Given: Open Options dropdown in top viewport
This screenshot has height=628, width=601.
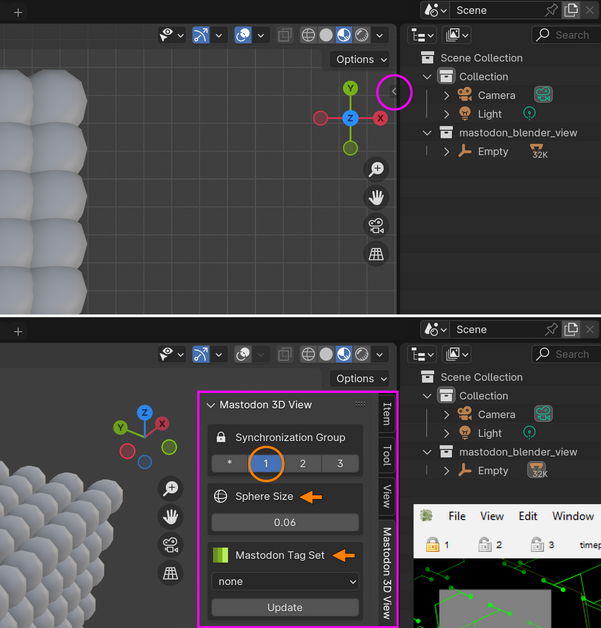Looking at the screenshot, I should point(361,59).
